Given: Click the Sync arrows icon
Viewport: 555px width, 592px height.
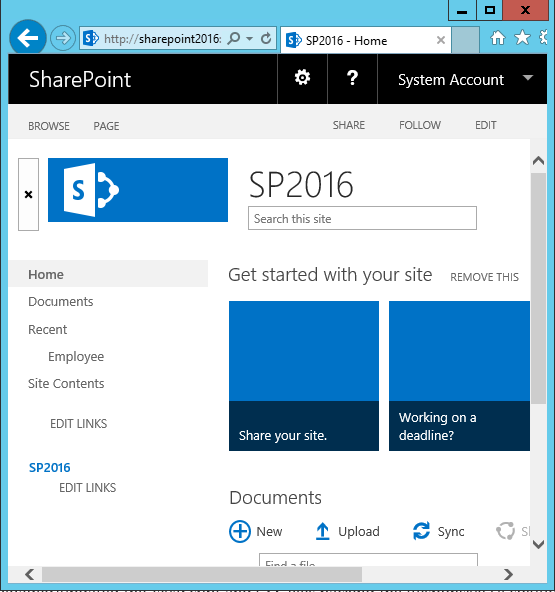Looking at the screenshot, I should (x=421, y=531).
